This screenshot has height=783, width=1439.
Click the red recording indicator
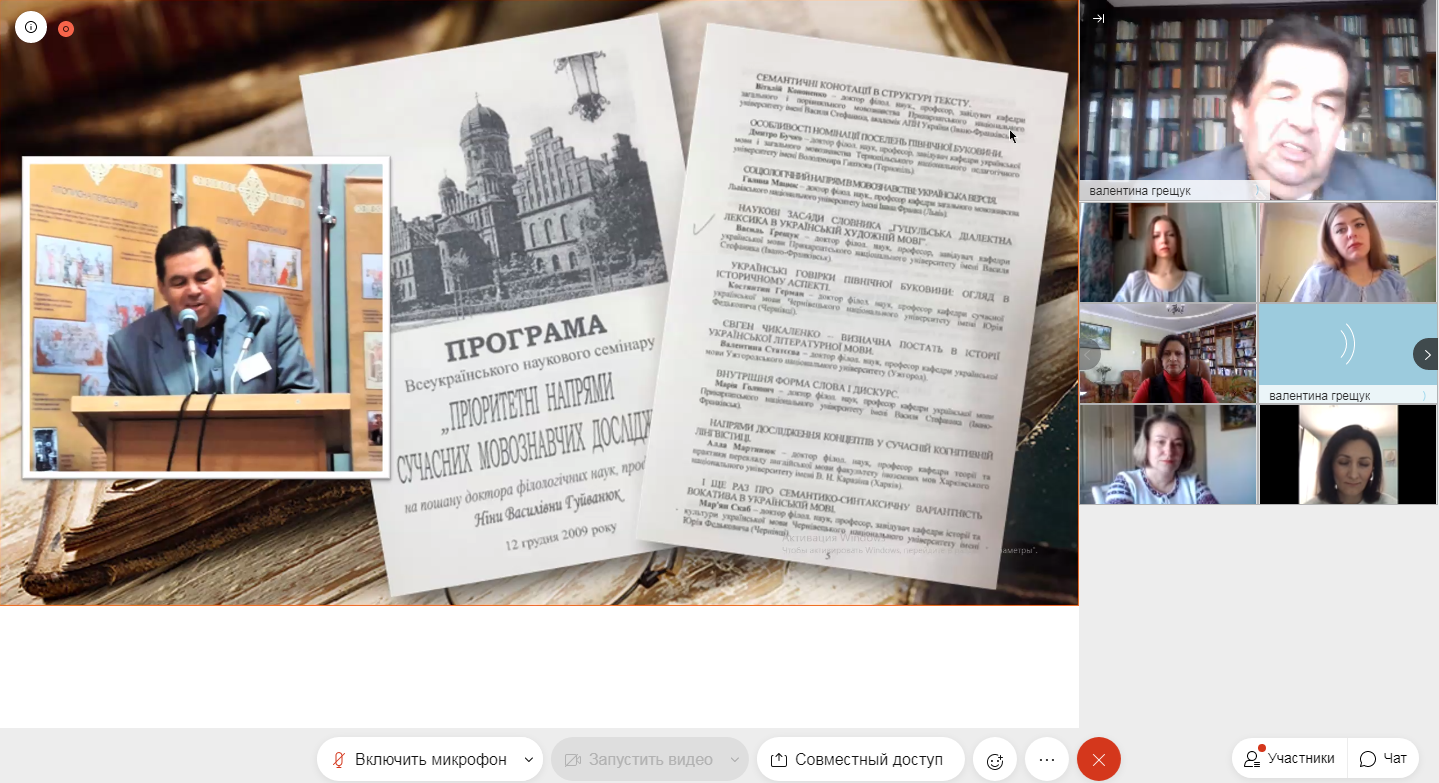(x=66, y=29)
